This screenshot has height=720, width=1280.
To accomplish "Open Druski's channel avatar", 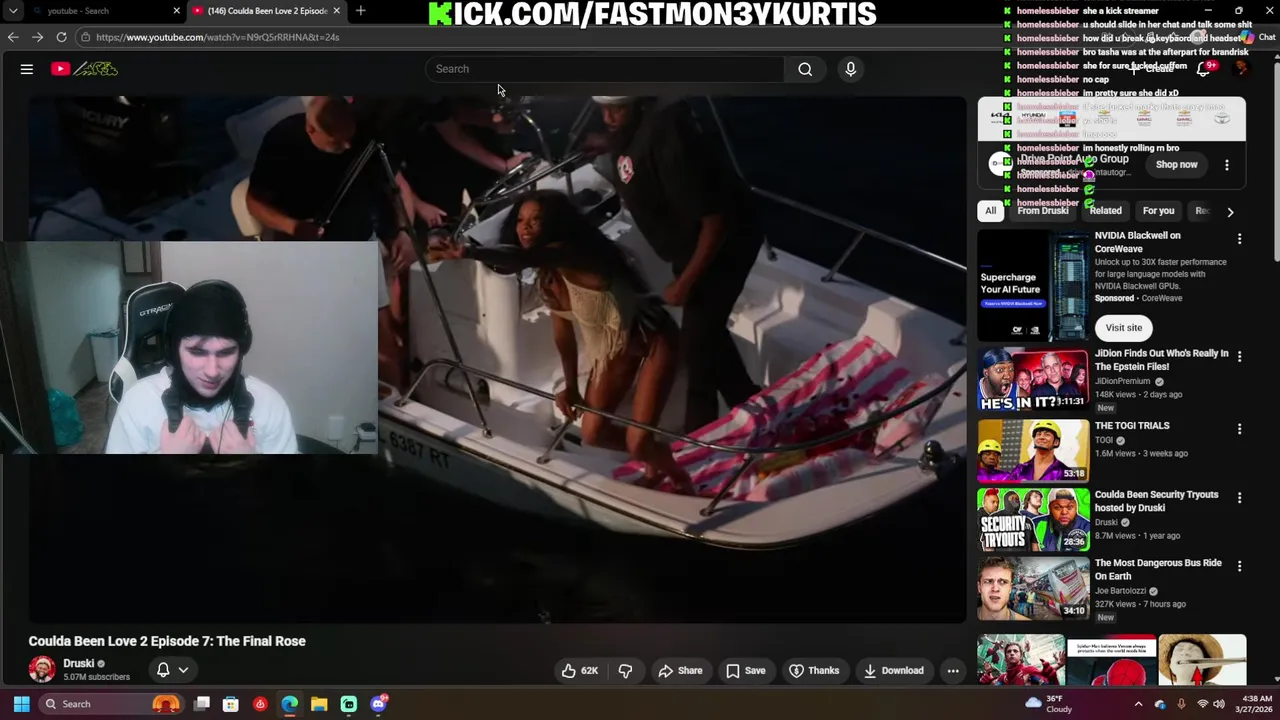I will (x=42, y=669).
